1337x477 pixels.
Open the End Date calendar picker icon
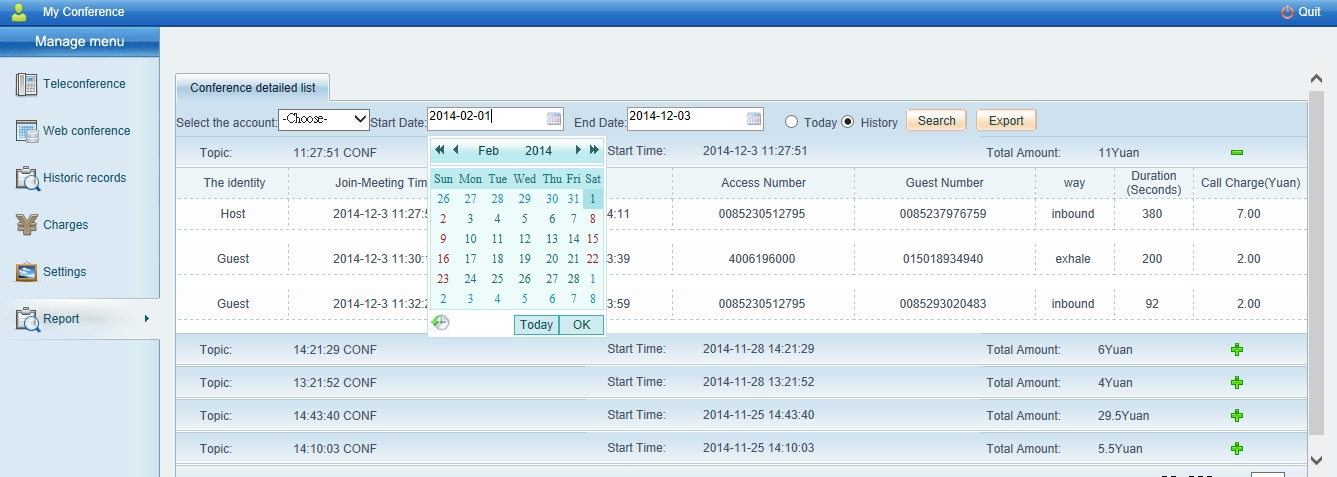pos(754,118)
